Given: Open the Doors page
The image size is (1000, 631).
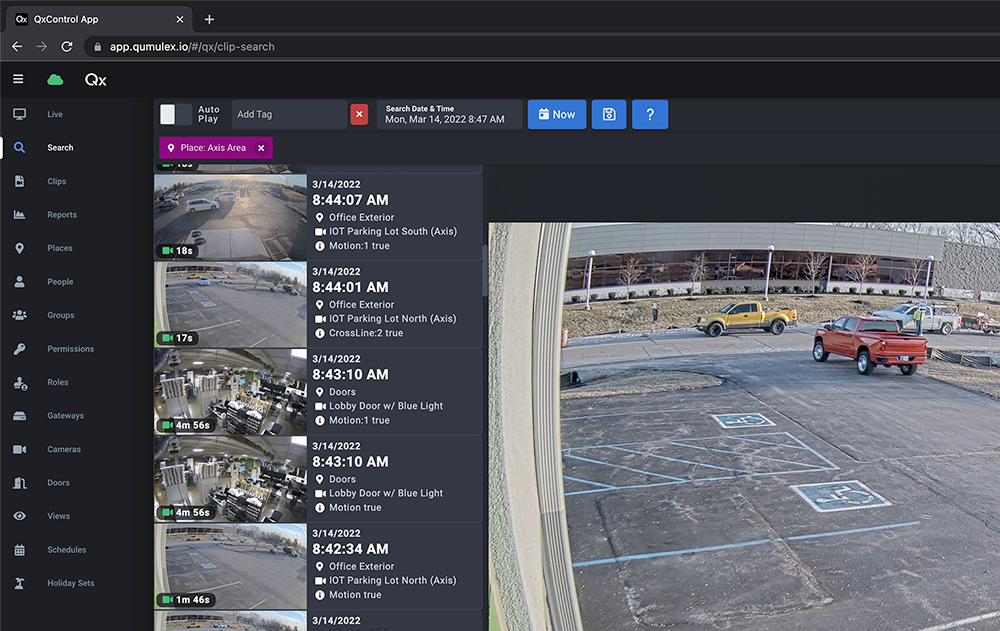Looking at the screenshot, I should tap(58, 483).
